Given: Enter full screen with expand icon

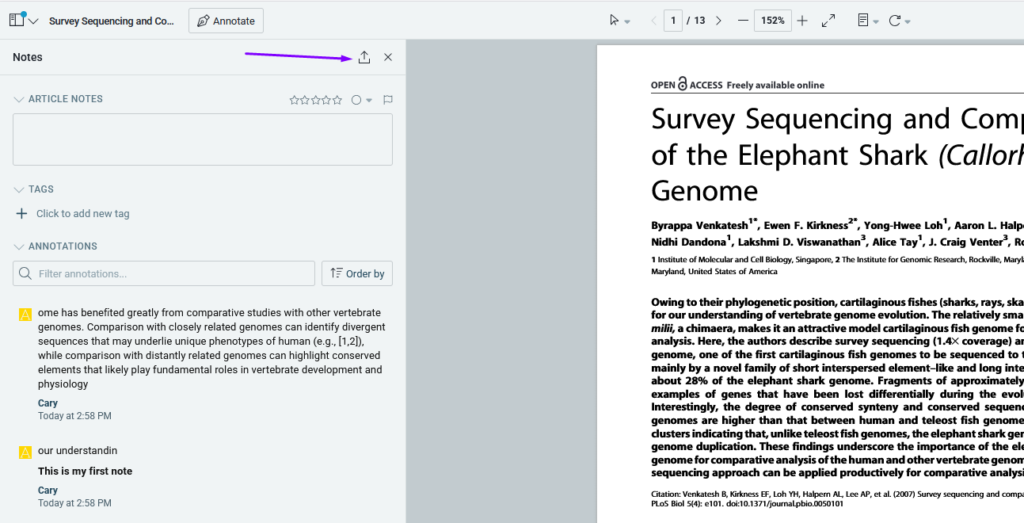Looking at the screenshot, I should [828, 21].
